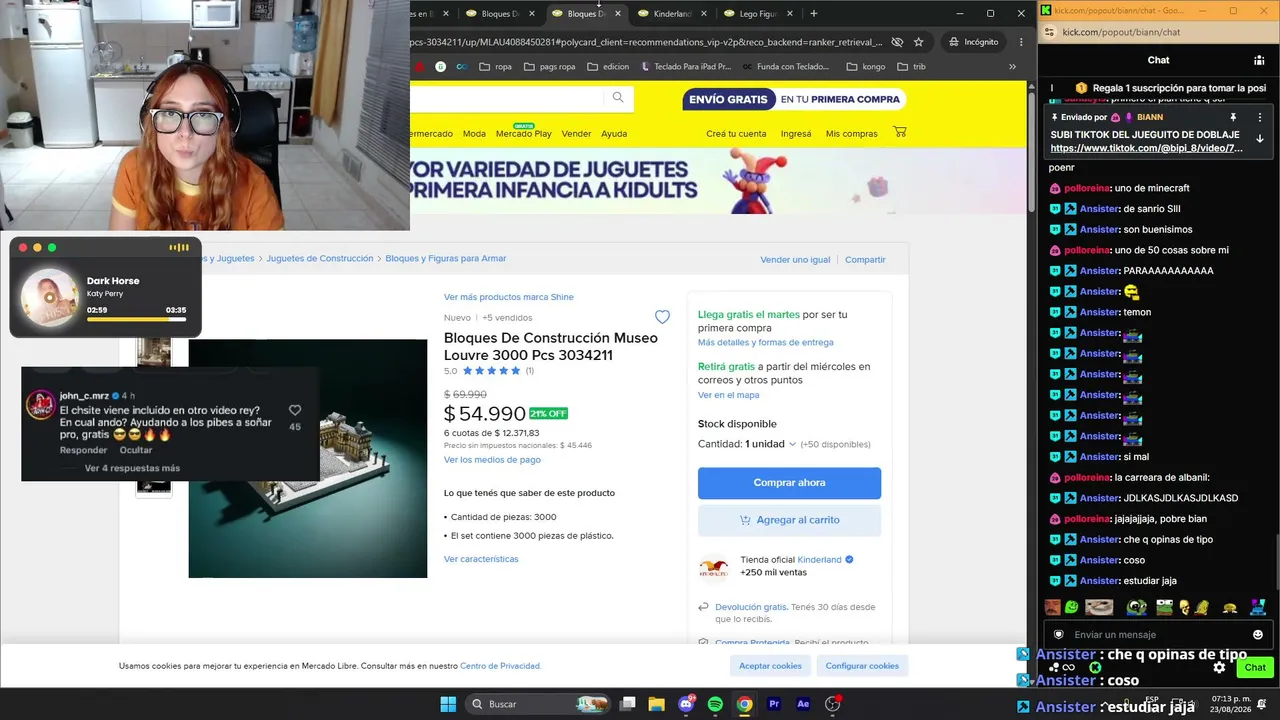Image resolution: width=1280 pixels, height=720 pixels.
Task: Seek in the Dark Horse progress bar
Action: (x=136, y=320)
